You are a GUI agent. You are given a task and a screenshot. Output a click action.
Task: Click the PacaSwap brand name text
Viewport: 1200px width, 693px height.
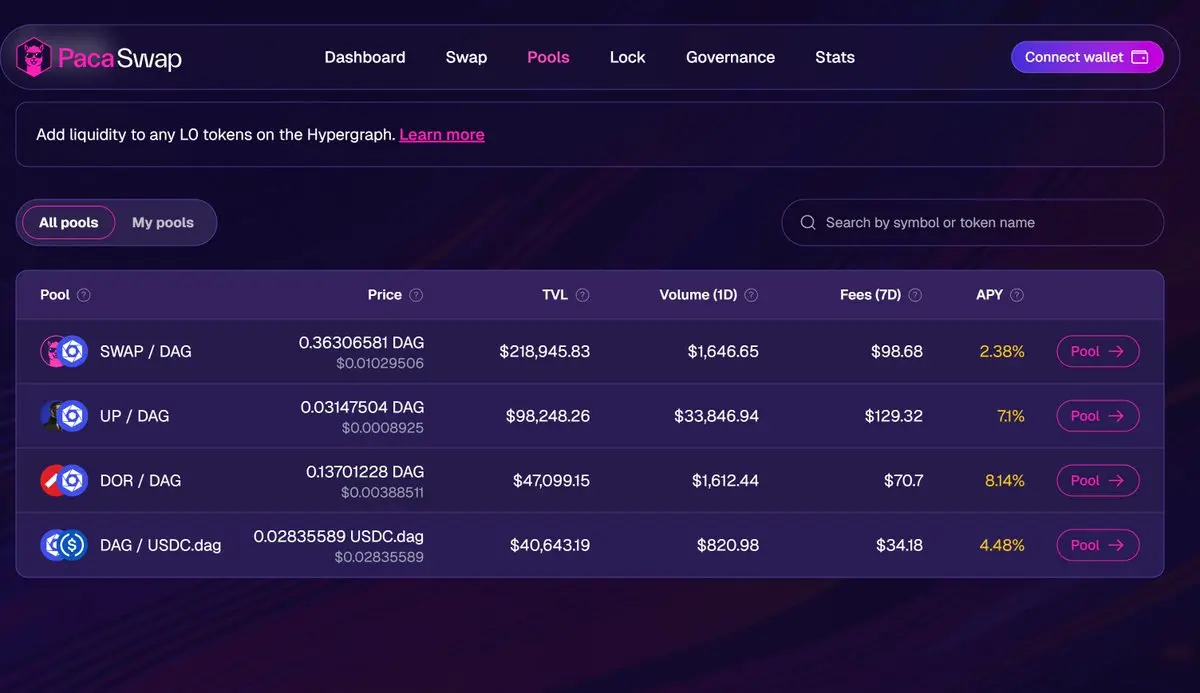(120, 58)
